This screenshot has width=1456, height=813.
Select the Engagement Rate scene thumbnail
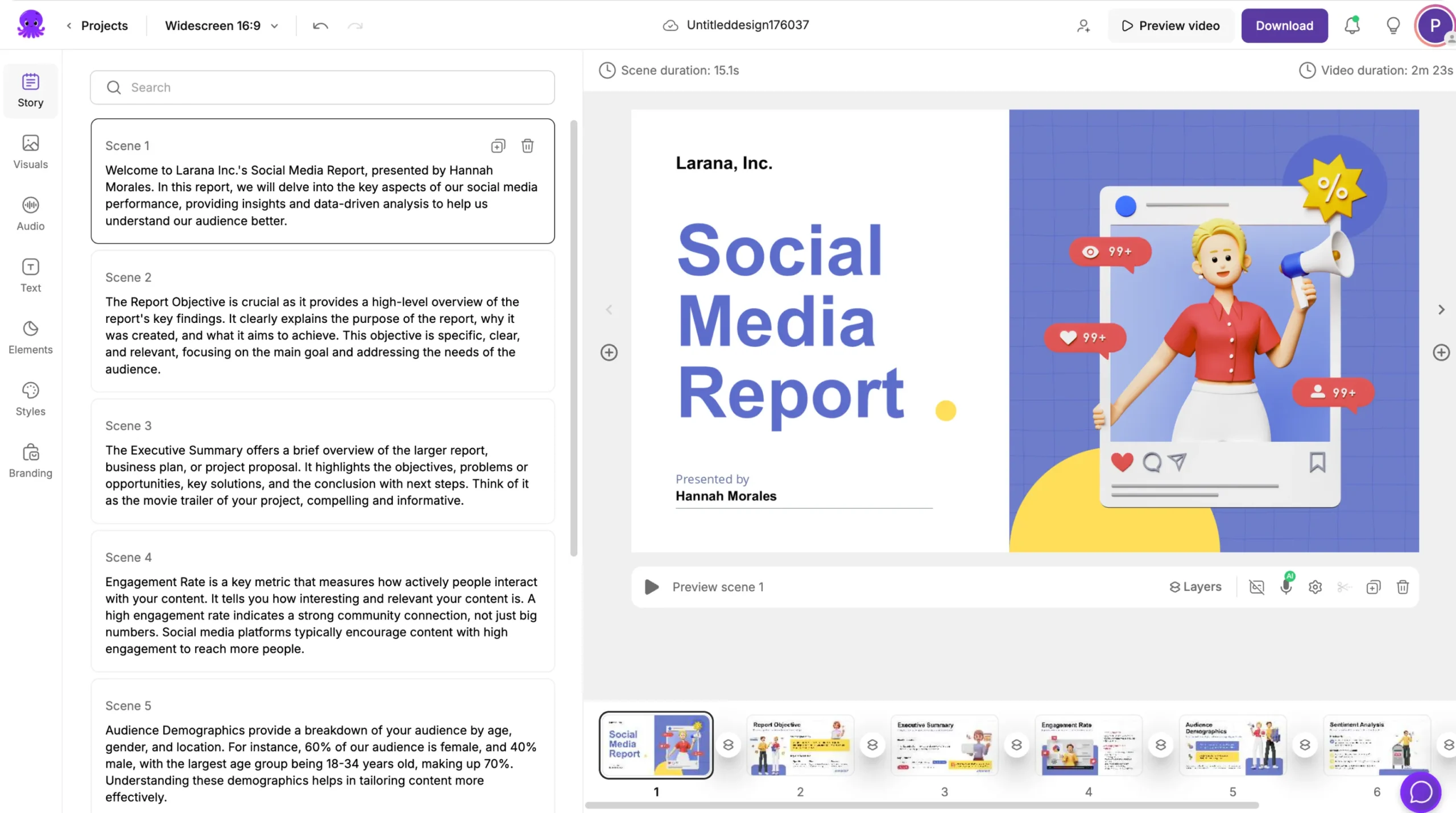1087,746
